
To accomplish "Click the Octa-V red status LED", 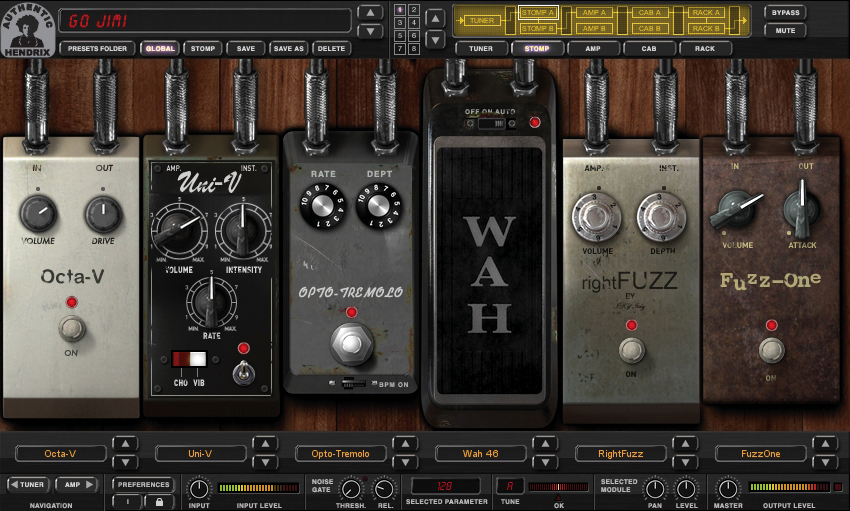I will click(x=72, y=302).
